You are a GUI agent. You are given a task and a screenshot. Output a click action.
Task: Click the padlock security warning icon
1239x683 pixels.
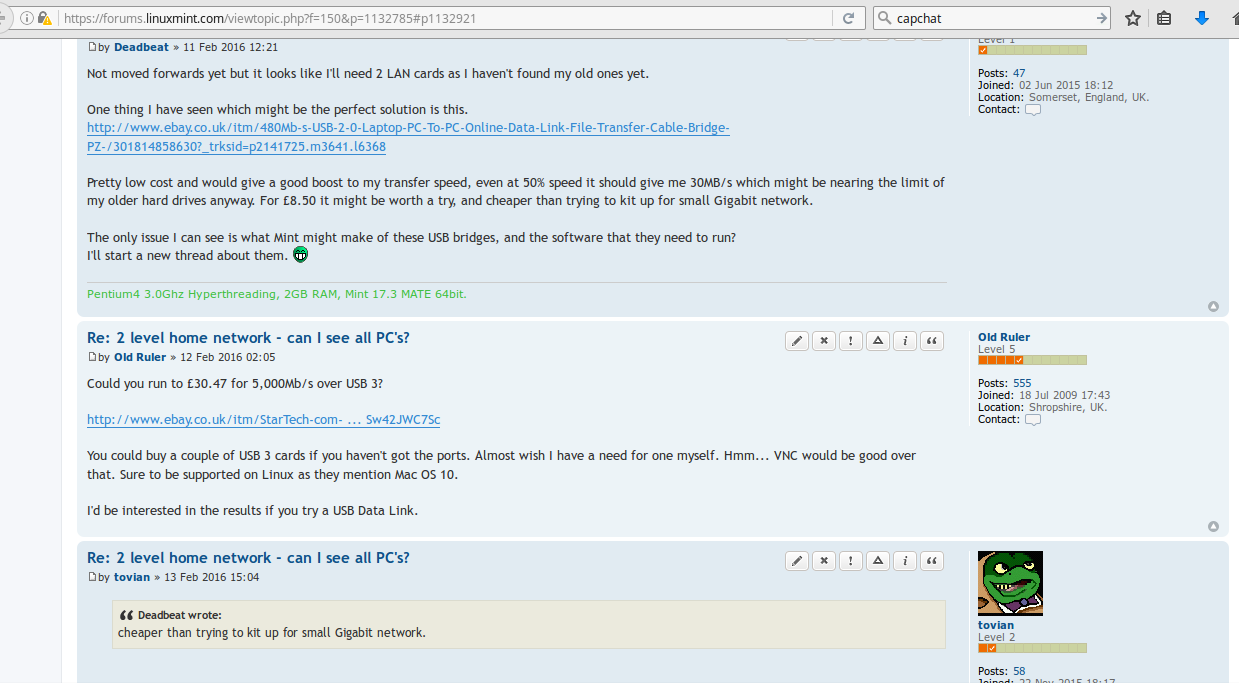[x=45, y=18]
